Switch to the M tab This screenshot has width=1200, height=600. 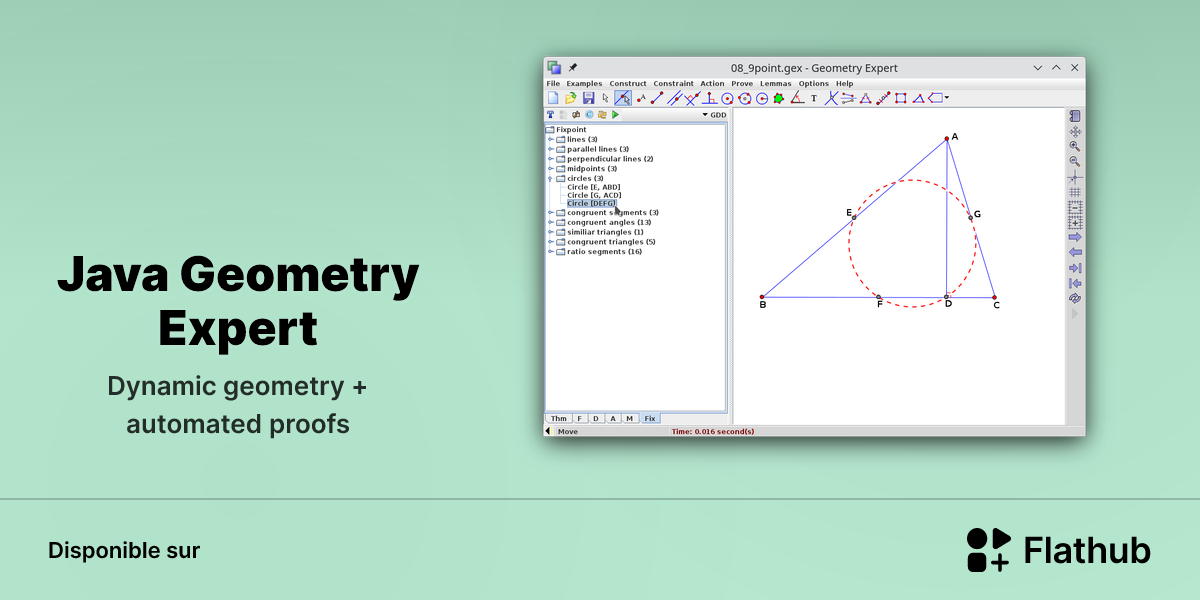pyautogui.click(x=630, y=418)
